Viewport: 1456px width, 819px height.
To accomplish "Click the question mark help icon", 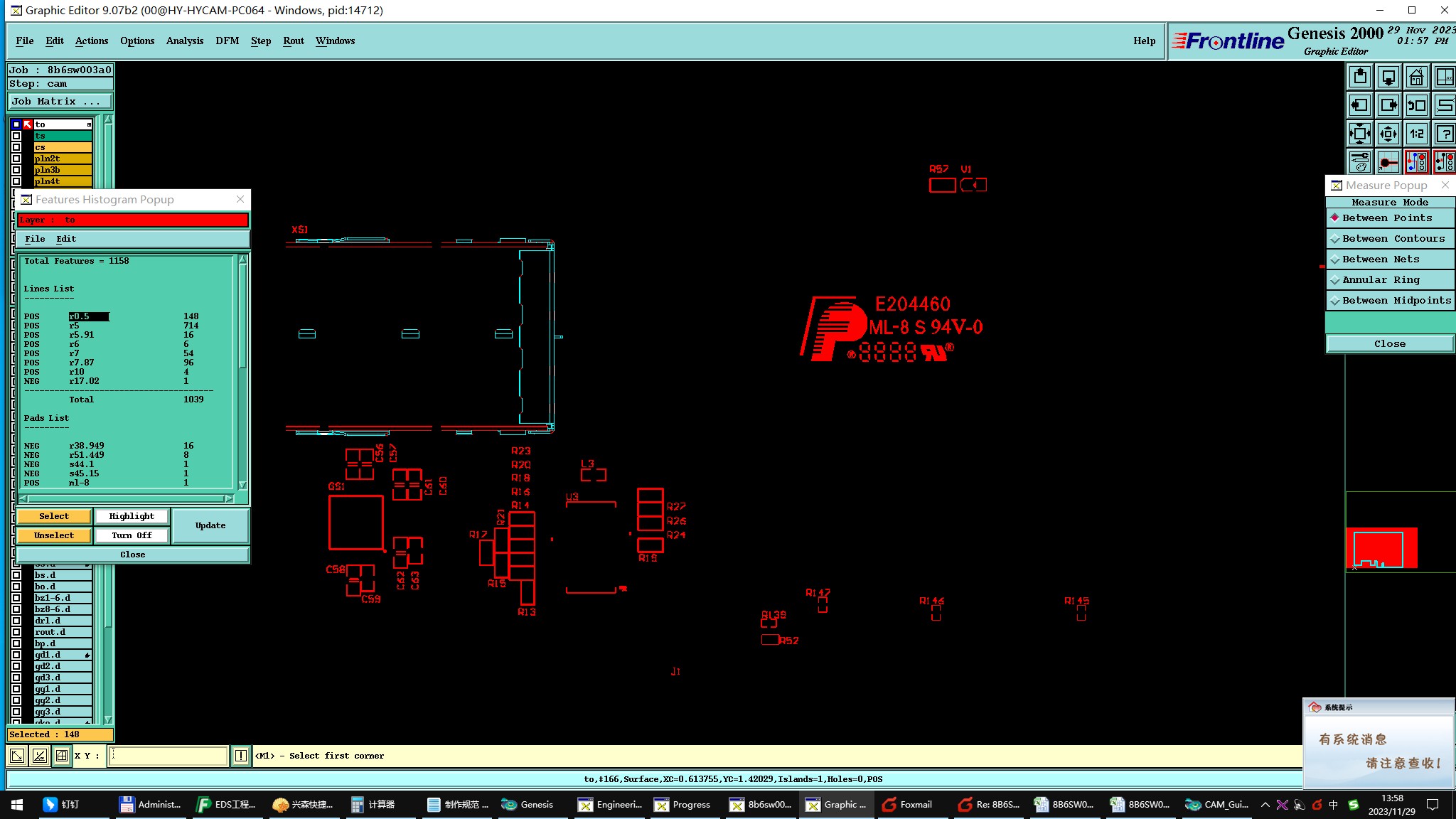I will click(x=1445, y=134).
